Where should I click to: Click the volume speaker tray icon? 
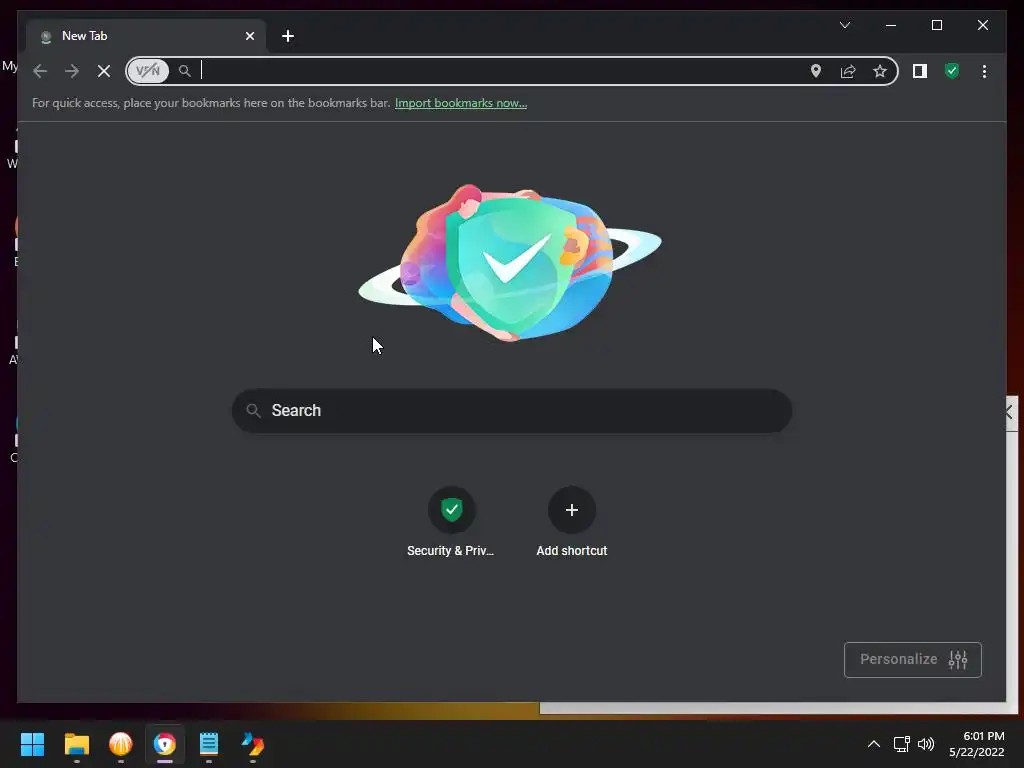click(926, 744)
